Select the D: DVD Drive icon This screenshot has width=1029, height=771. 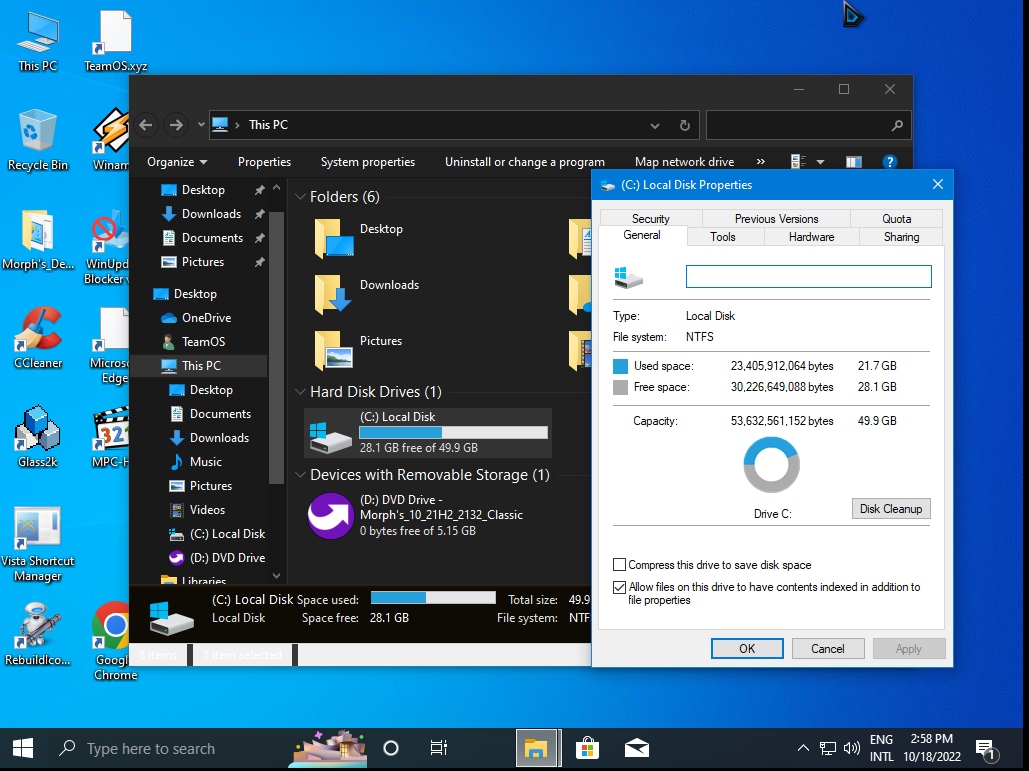pos(330,515)
